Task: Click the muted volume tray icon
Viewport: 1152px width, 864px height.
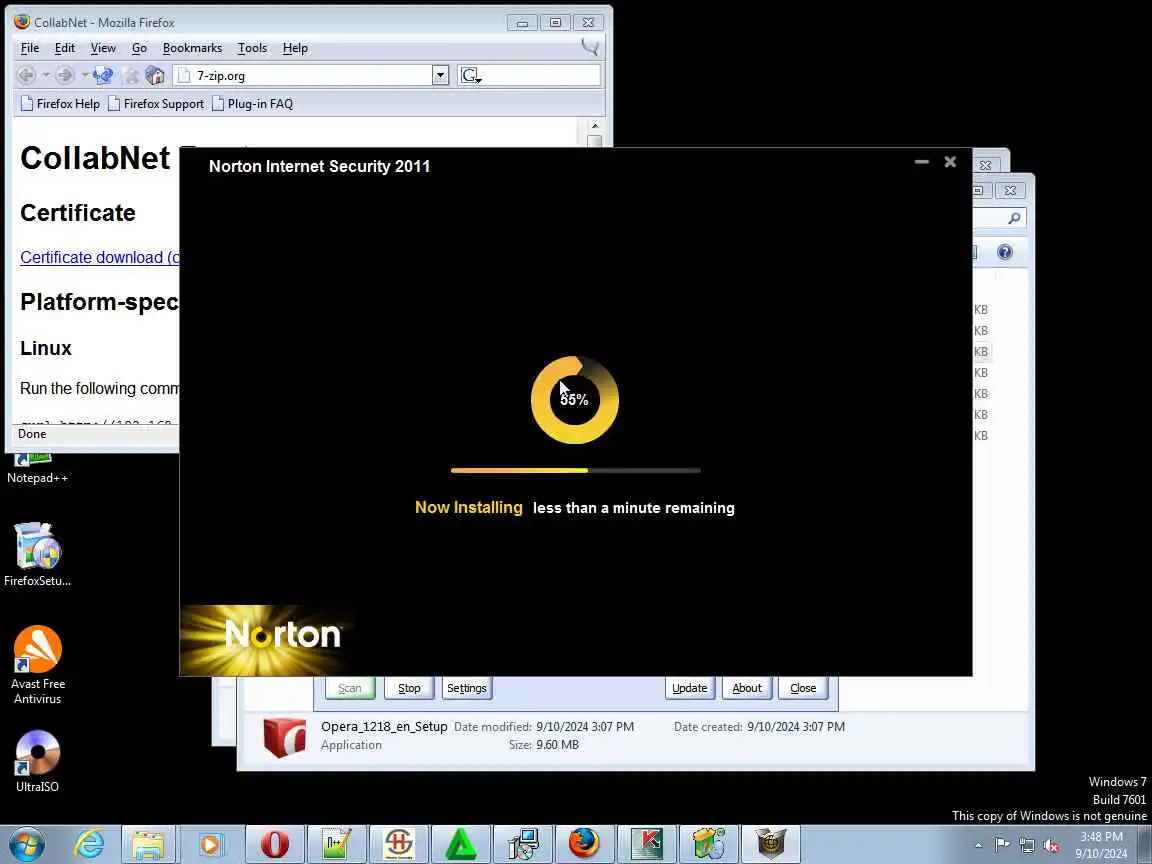Action: [x=1051, y=845]
